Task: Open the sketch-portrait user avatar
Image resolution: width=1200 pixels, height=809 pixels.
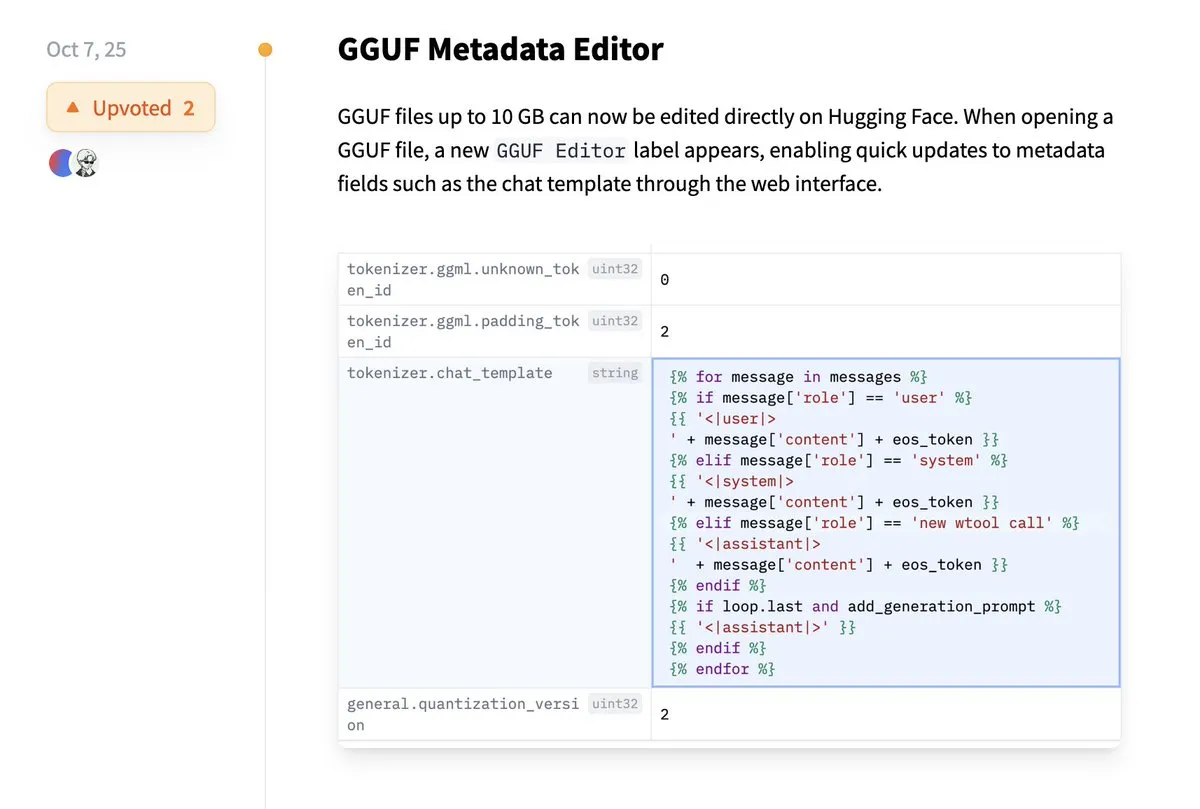Action: (87, 162)
